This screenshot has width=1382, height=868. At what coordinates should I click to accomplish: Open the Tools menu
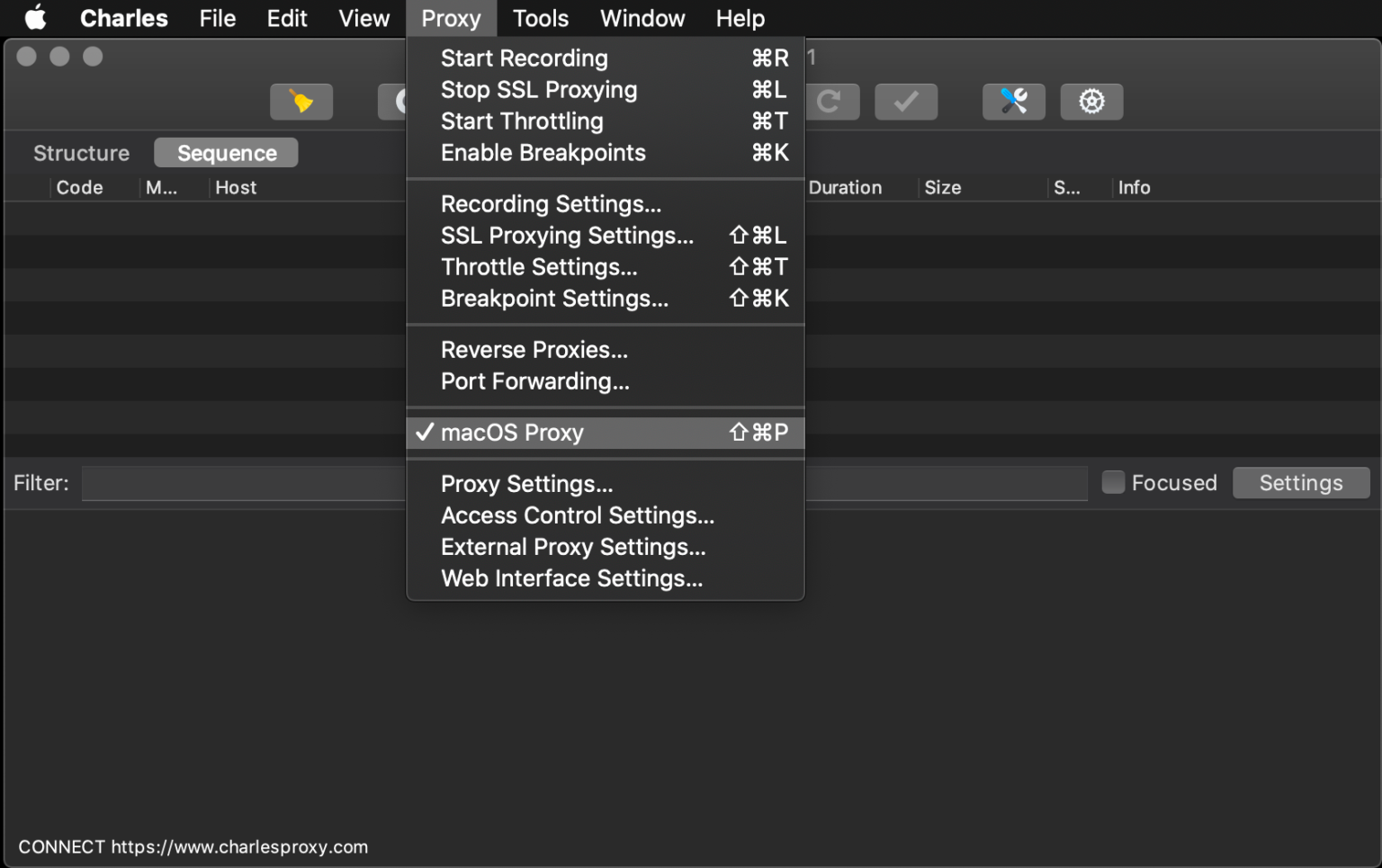tap(540, 18)
